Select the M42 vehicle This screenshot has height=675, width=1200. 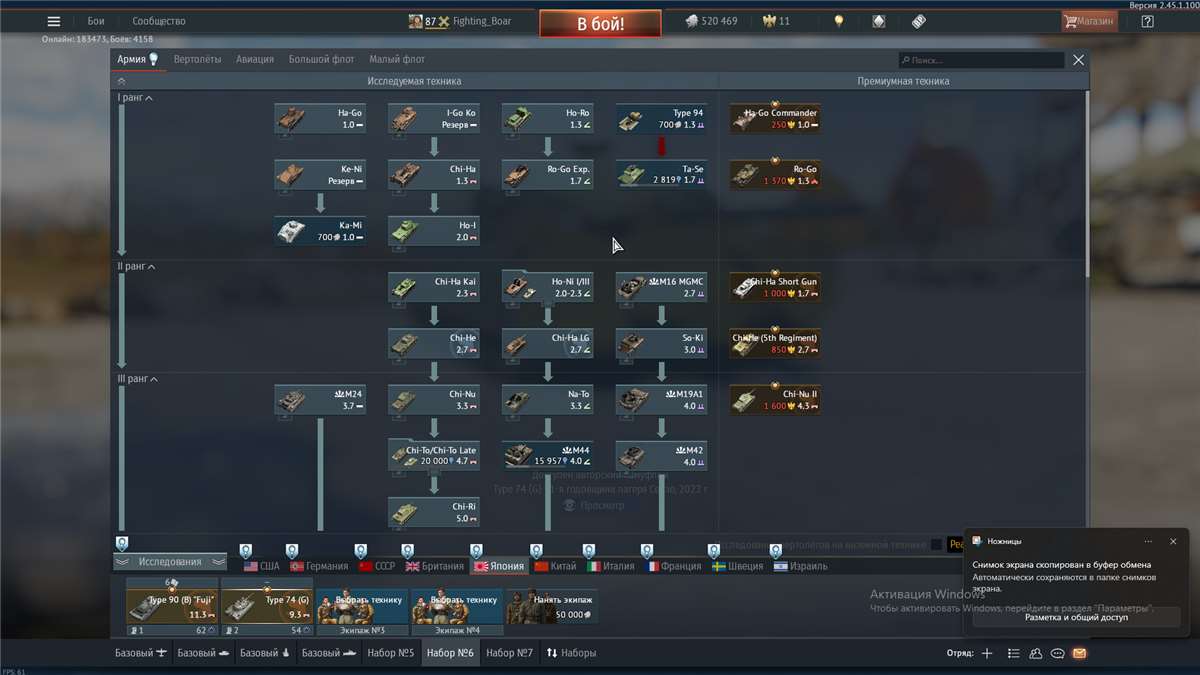coord(662,456)
